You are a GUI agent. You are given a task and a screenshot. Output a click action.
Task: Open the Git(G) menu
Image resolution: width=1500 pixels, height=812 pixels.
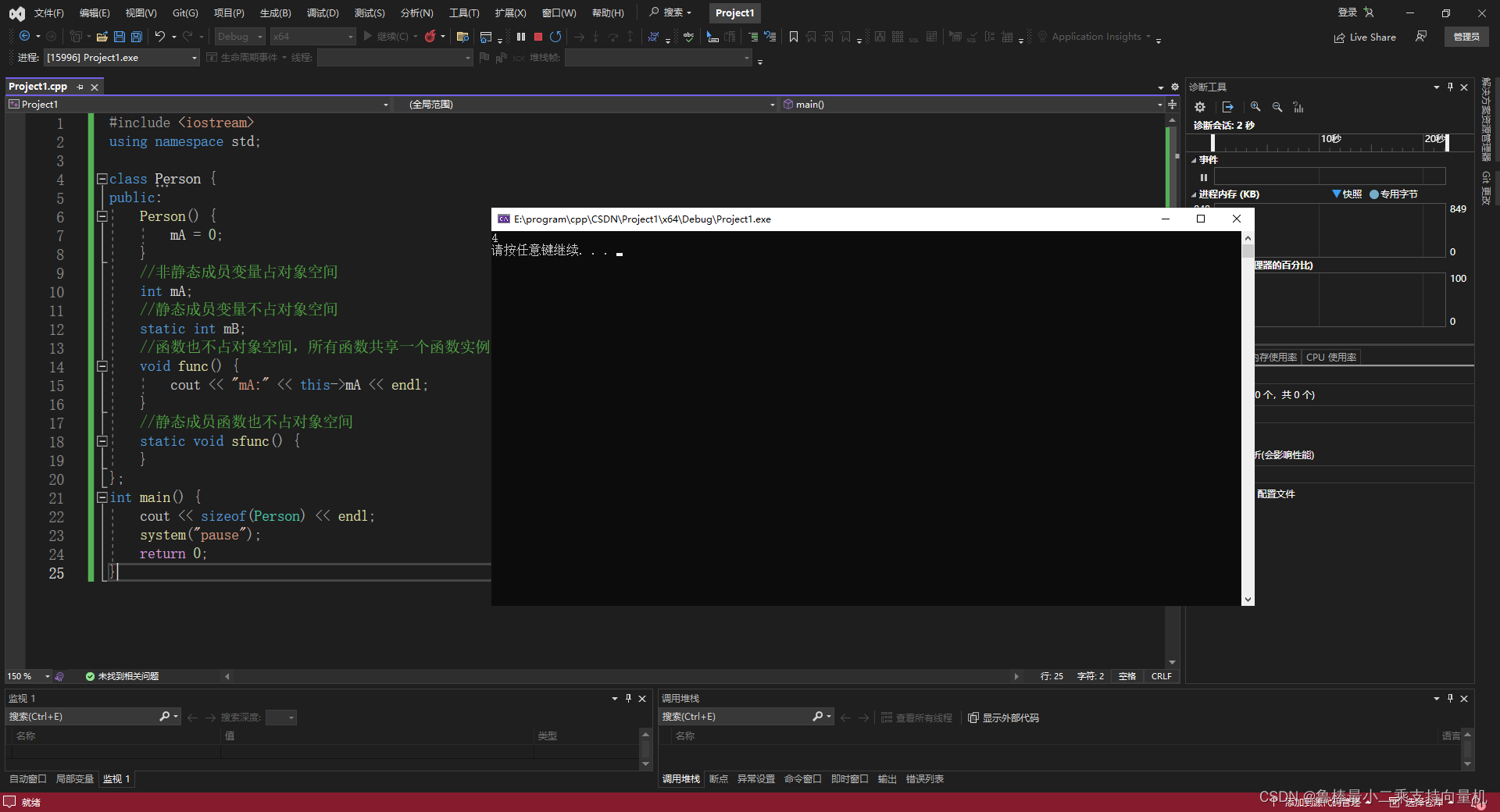[x=185, y=13]
